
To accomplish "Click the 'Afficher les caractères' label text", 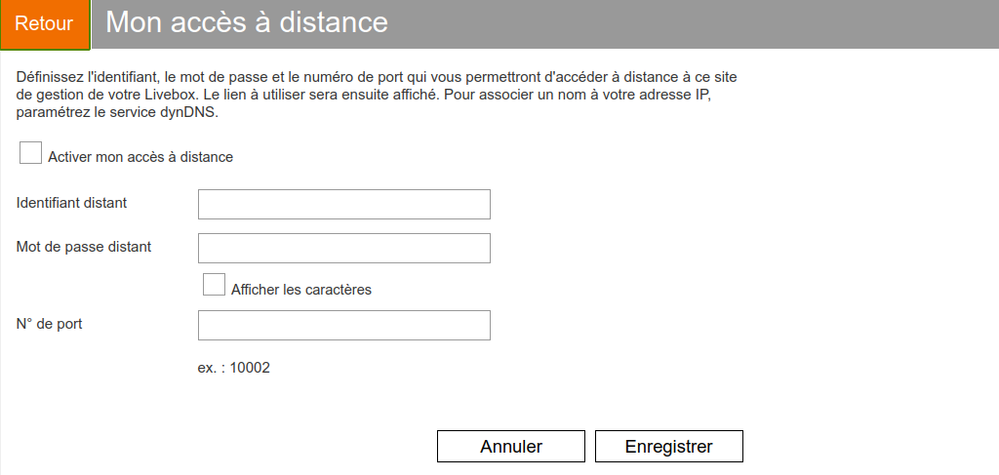I will (x=301, y=290).
